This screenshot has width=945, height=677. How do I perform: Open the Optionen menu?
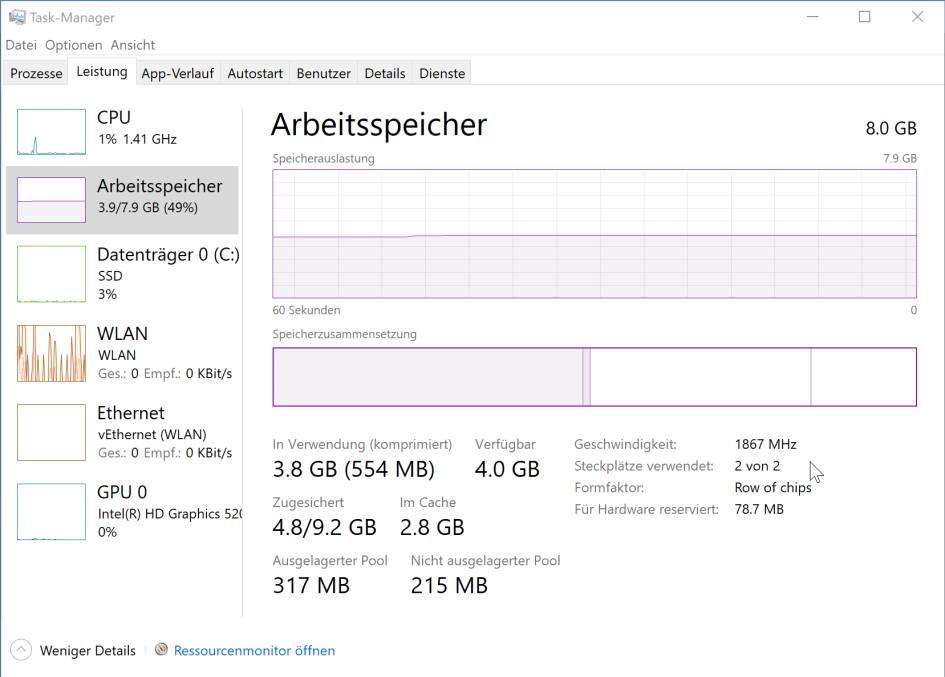click(x=73, y=45)
